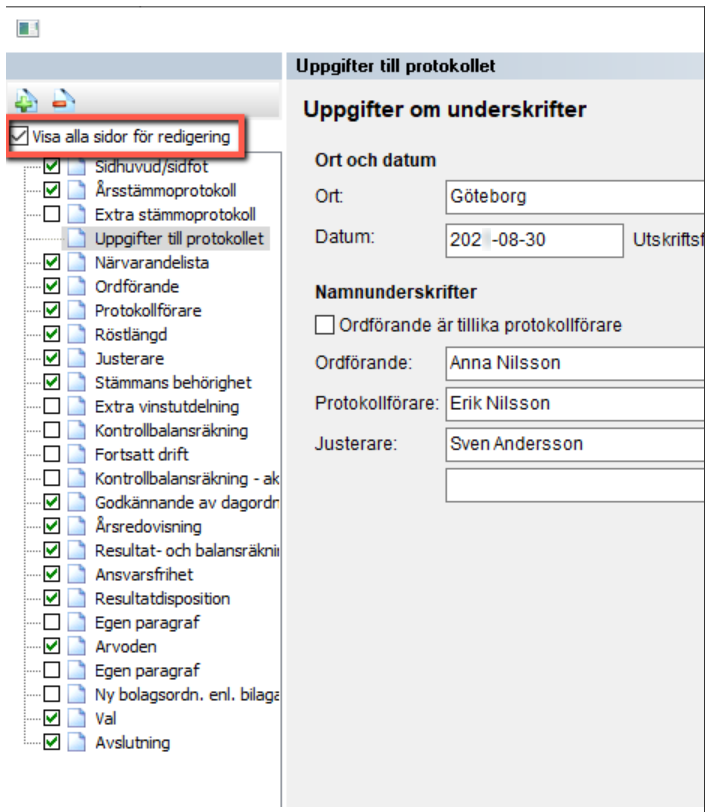711x812 pixels.
Task: Uncheck the Val checkbox
Action: tap(52, 718)
